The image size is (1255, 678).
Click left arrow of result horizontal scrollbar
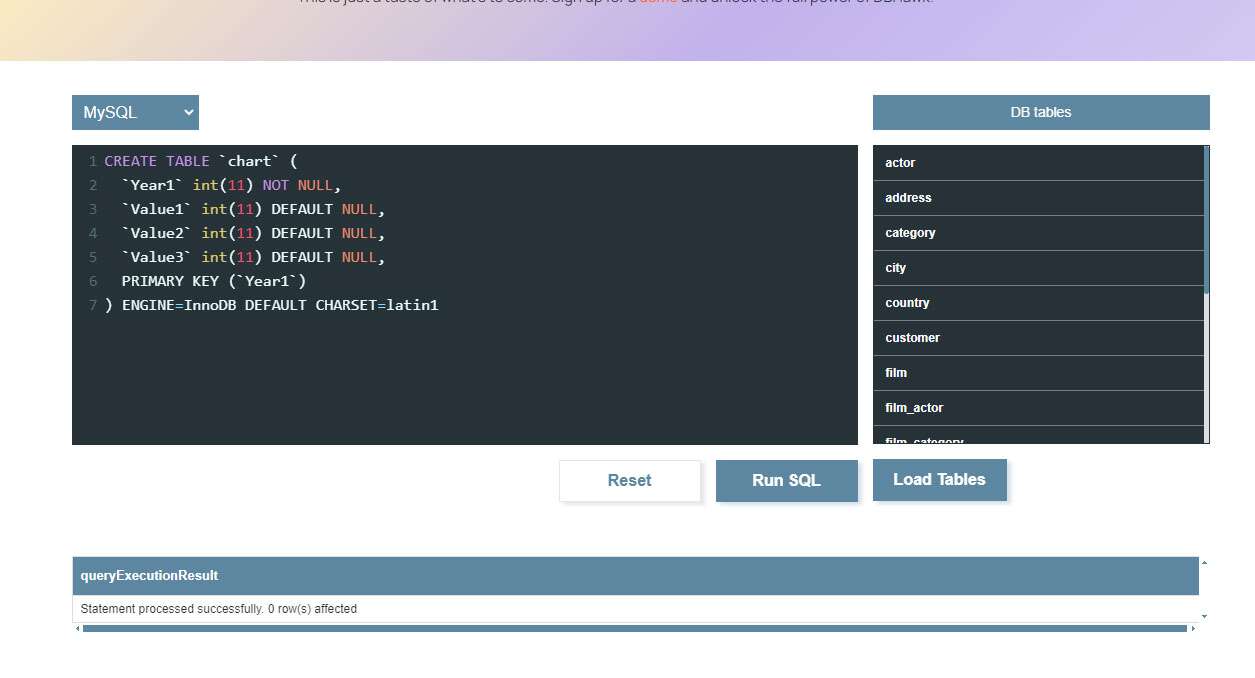[x=77, y=629]
